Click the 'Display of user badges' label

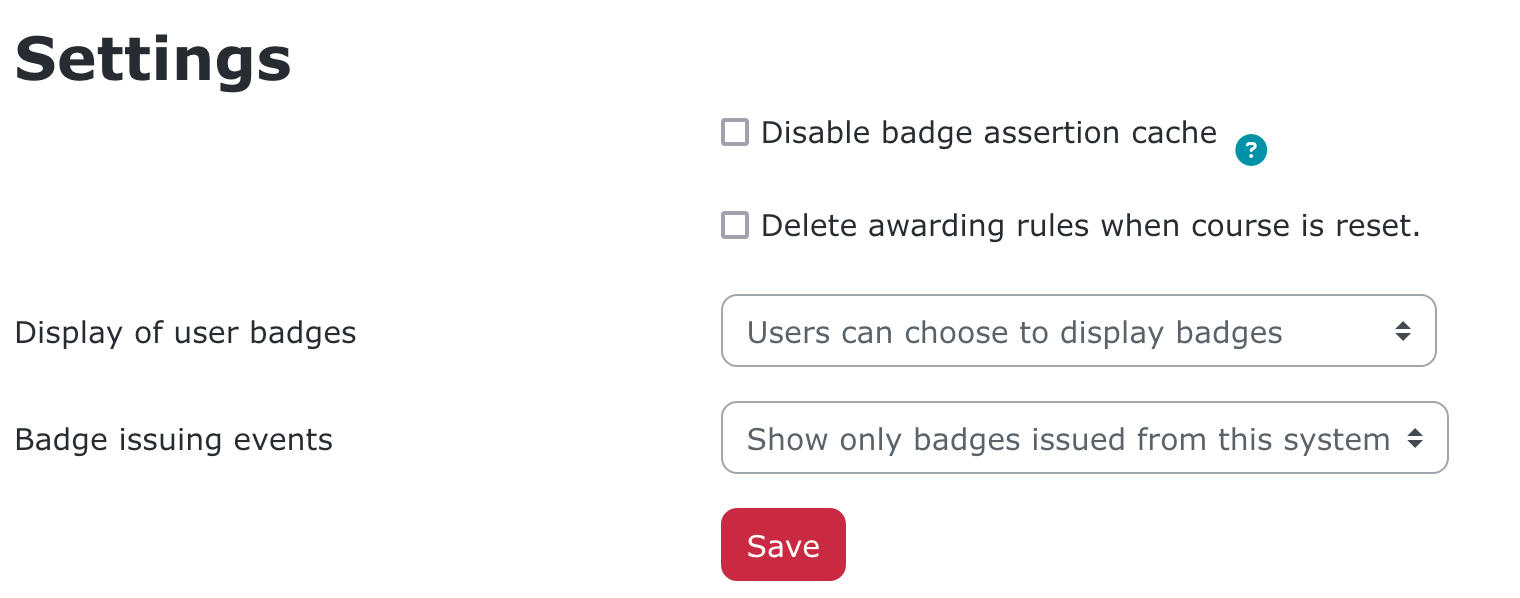[x=185, y=332]
